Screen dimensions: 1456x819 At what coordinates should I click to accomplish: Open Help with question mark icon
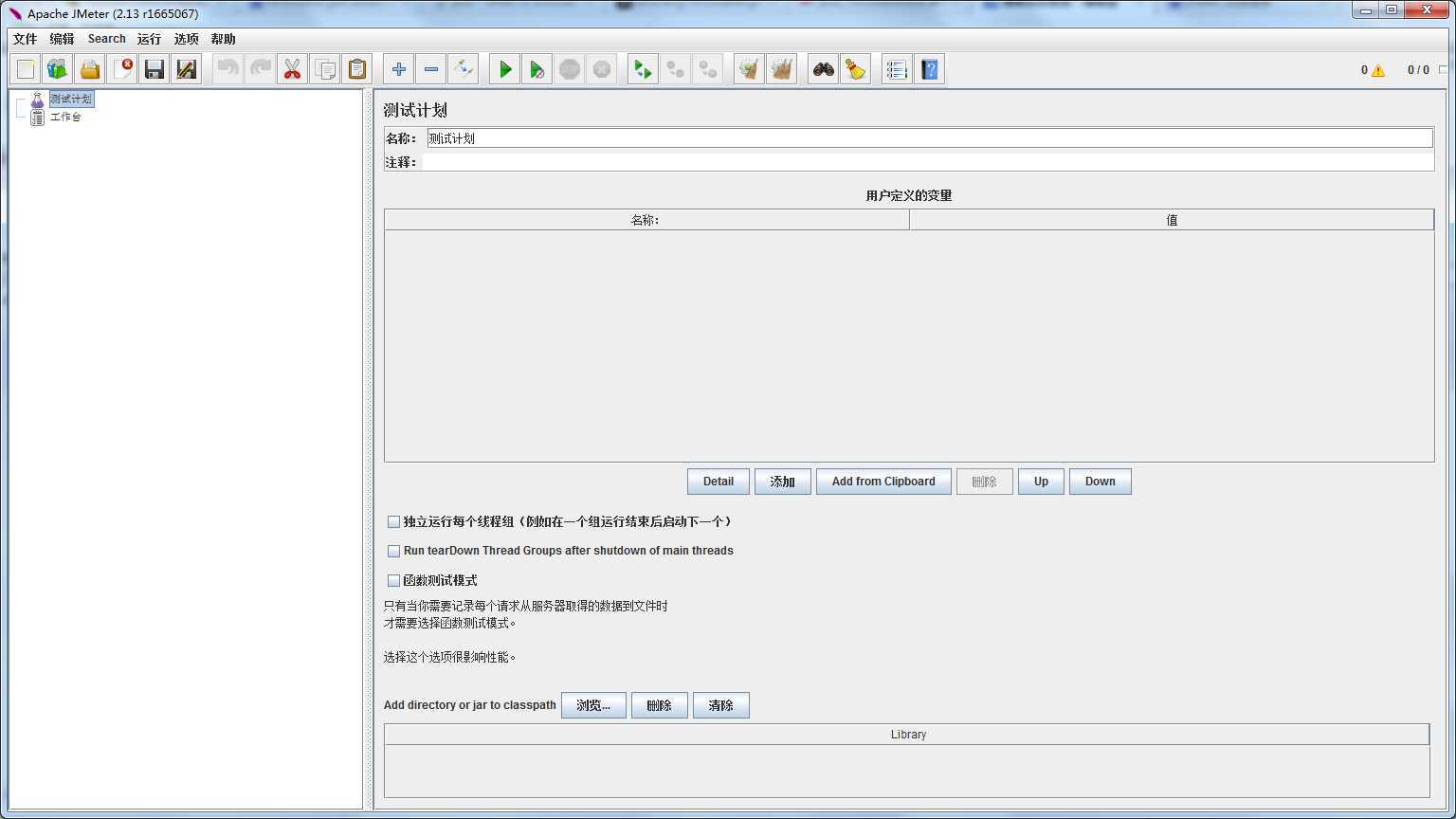pos(930,69)
